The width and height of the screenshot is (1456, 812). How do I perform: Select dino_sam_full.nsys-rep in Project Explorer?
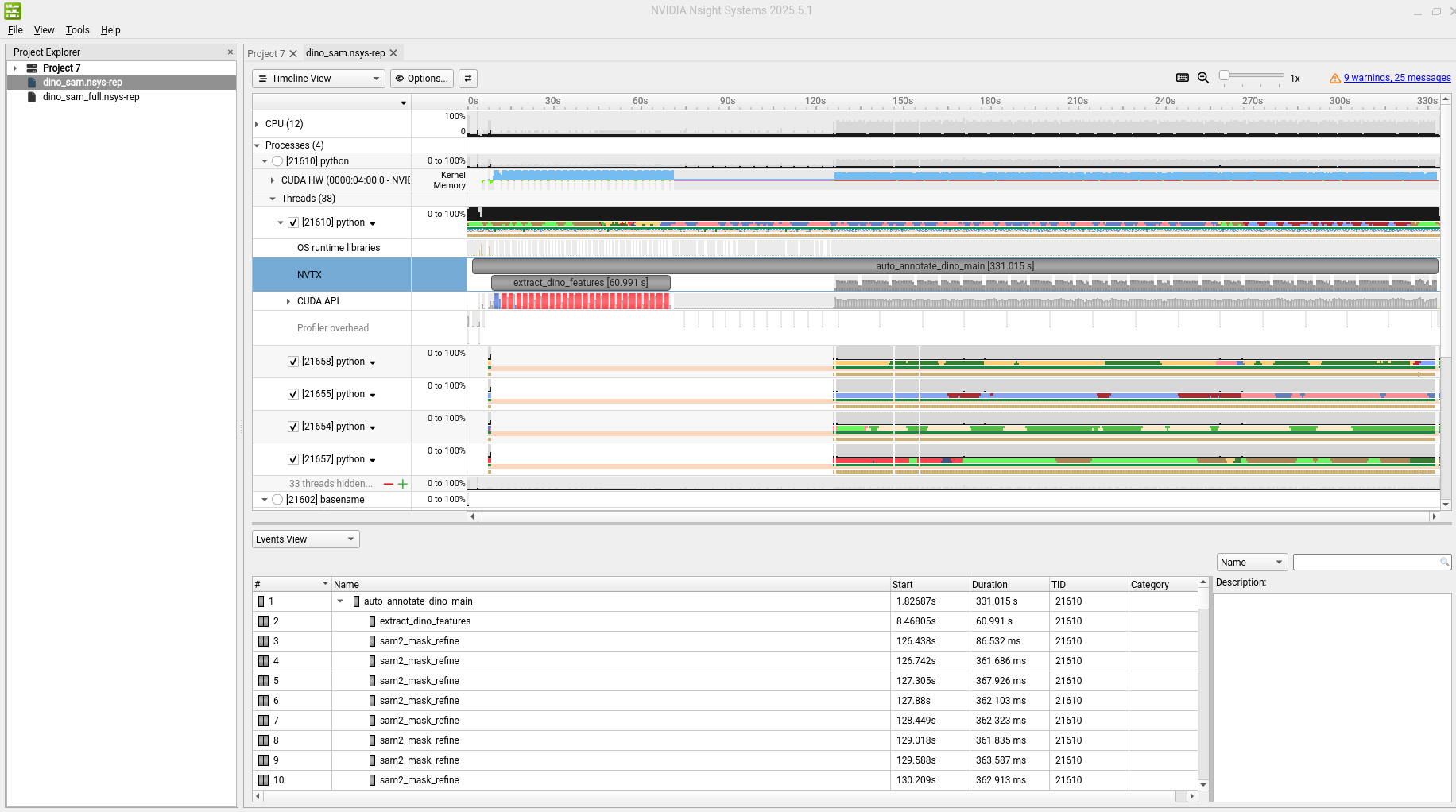click(x=91, y=97)
